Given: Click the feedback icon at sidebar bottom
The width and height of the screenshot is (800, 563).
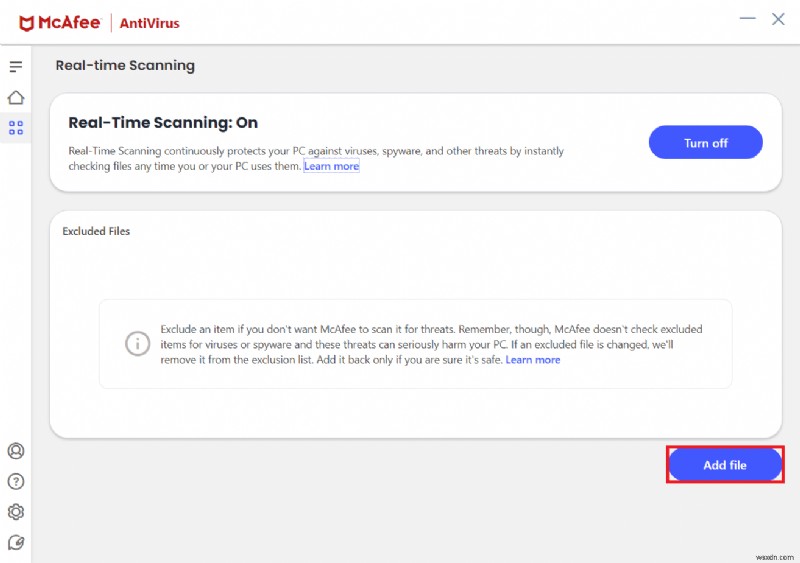Looking at the screenshot, I should click(15, 542).
